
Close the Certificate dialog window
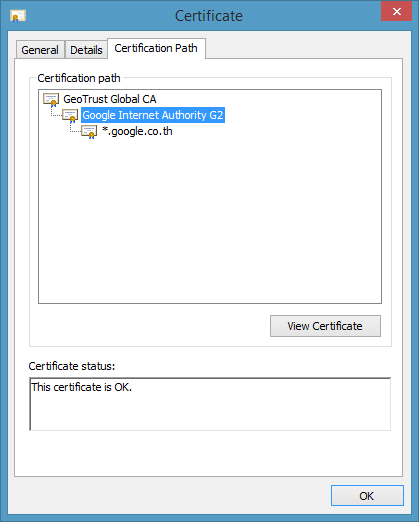[x=396, y=12]
